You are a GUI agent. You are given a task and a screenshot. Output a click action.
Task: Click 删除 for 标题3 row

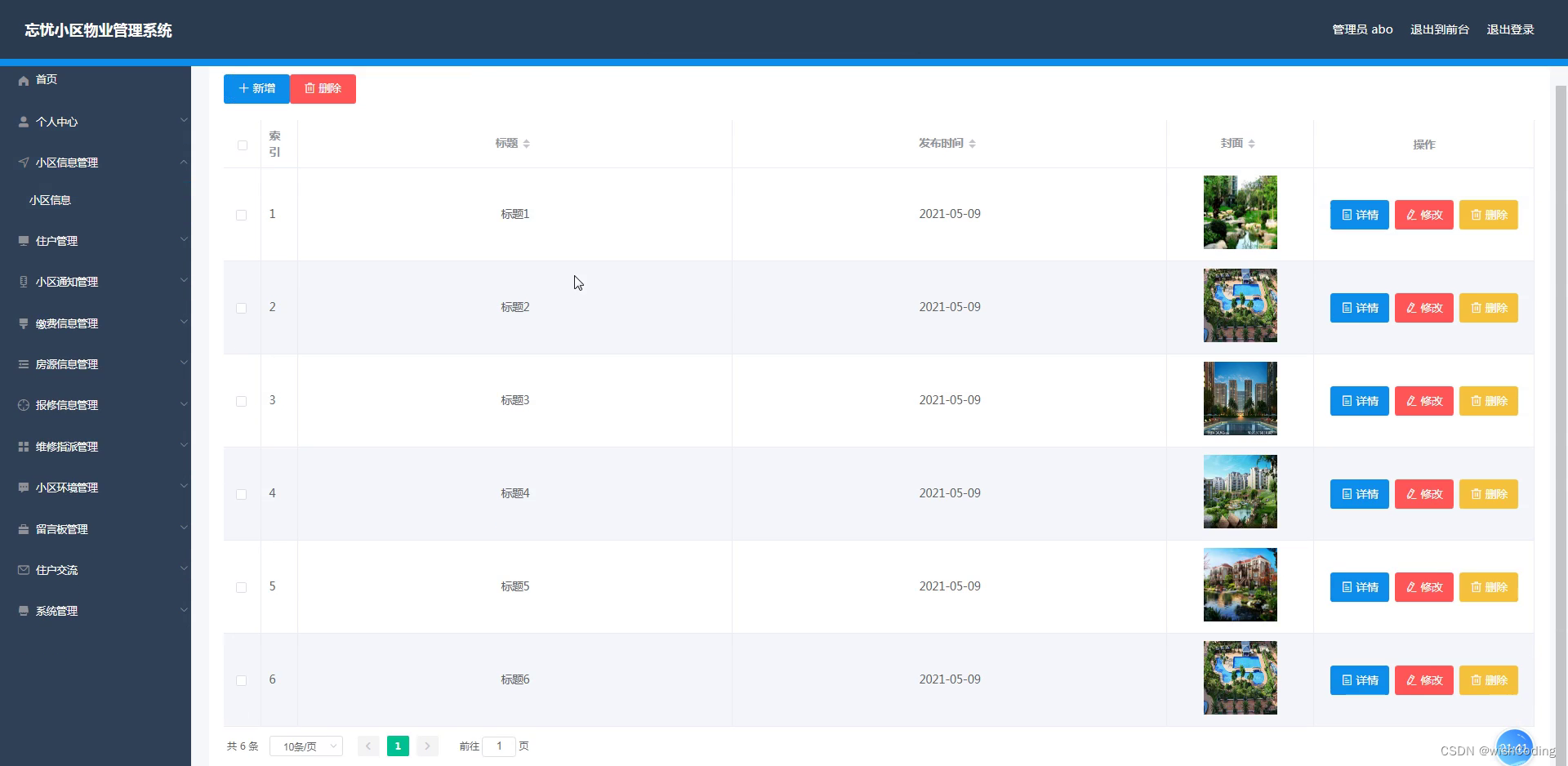pos(1488,401)
